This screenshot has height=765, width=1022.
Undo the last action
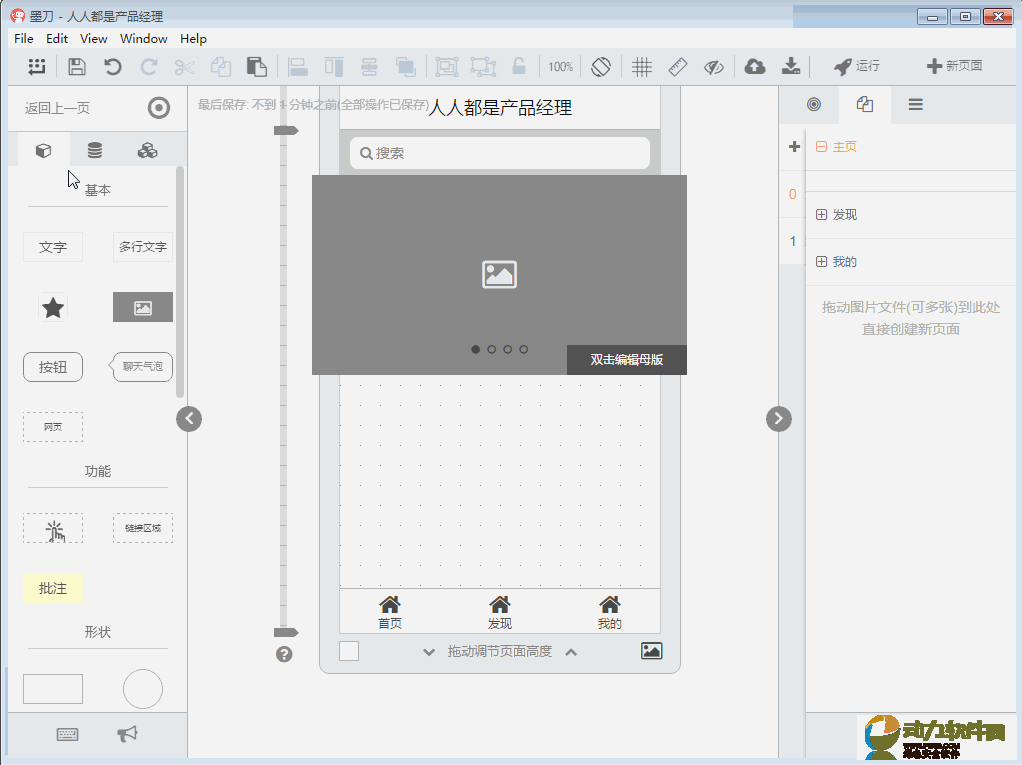click(x=113, y=66)
